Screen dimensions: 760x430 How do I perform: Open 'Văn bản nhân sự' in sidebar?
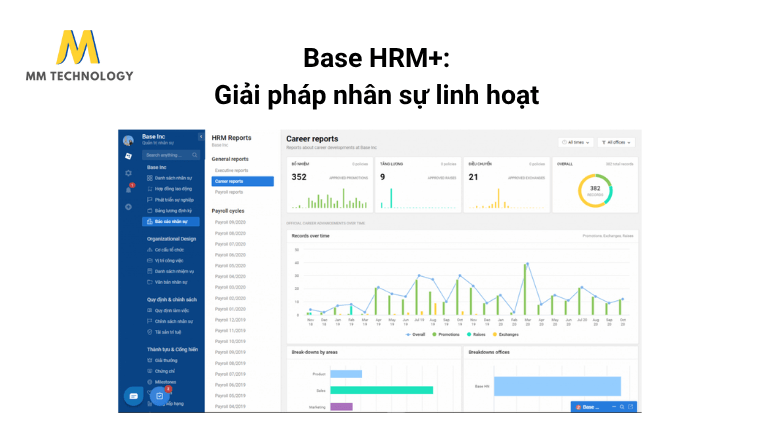[x=171, y=282]
